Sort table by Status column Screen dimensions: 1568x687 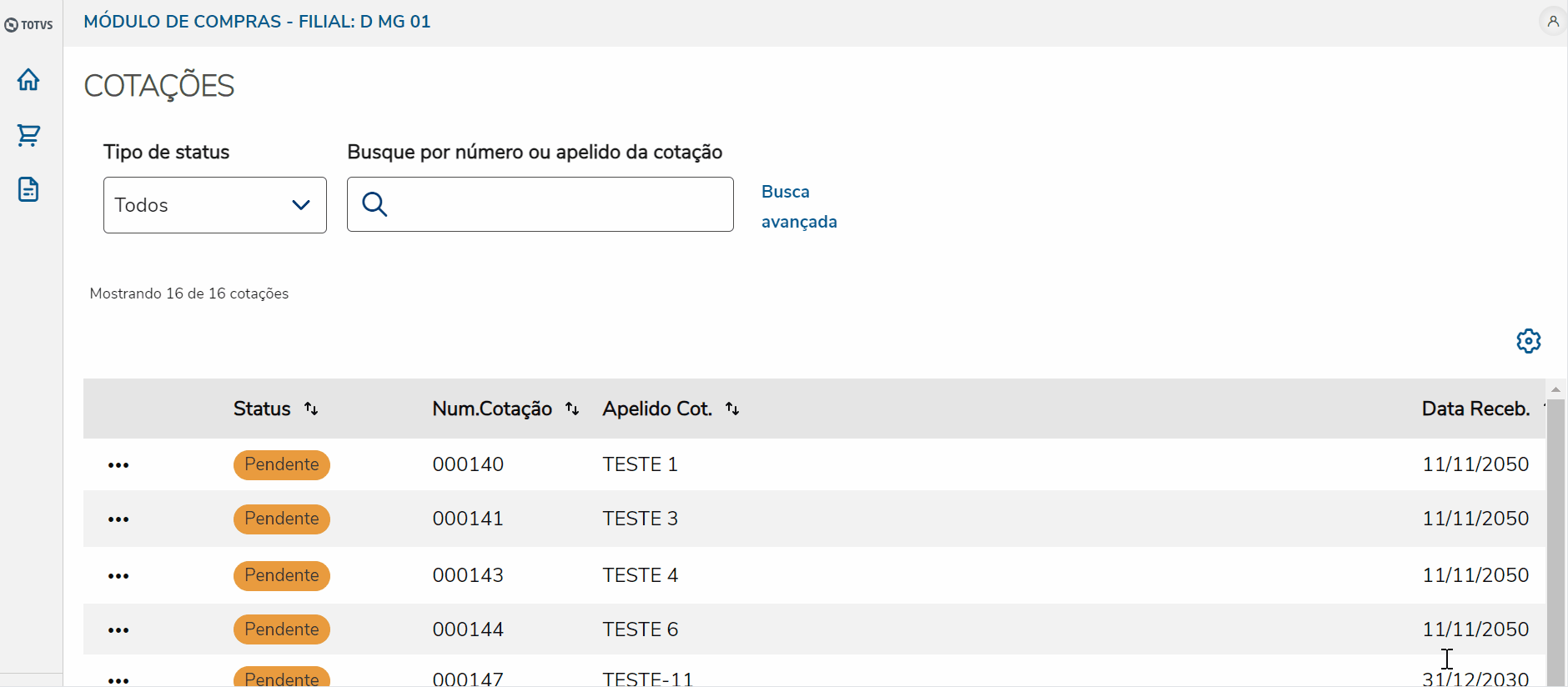311,409
